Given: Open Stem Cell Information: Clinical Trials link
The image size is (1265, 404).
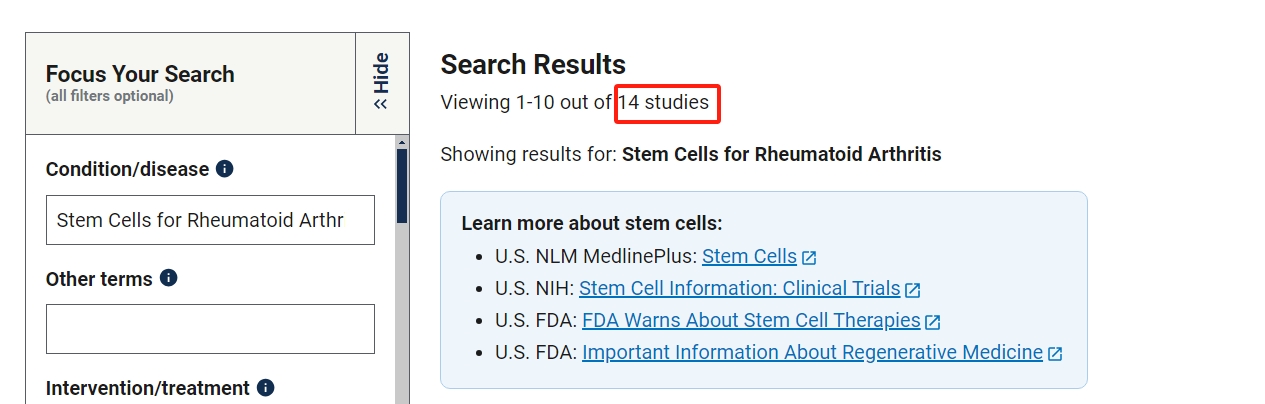Looking at the screenshot, I should 739,289.
